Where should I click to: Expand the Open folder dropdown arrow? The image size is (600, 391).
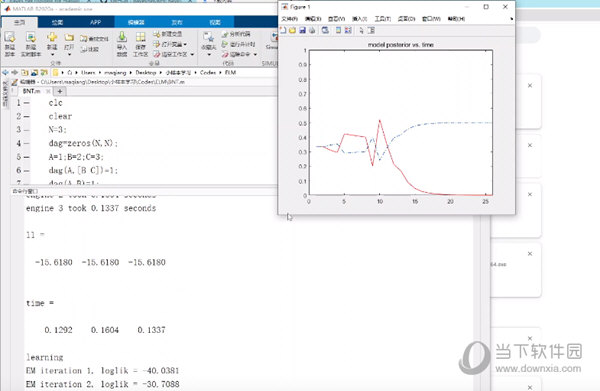click(x=69, y=55)
